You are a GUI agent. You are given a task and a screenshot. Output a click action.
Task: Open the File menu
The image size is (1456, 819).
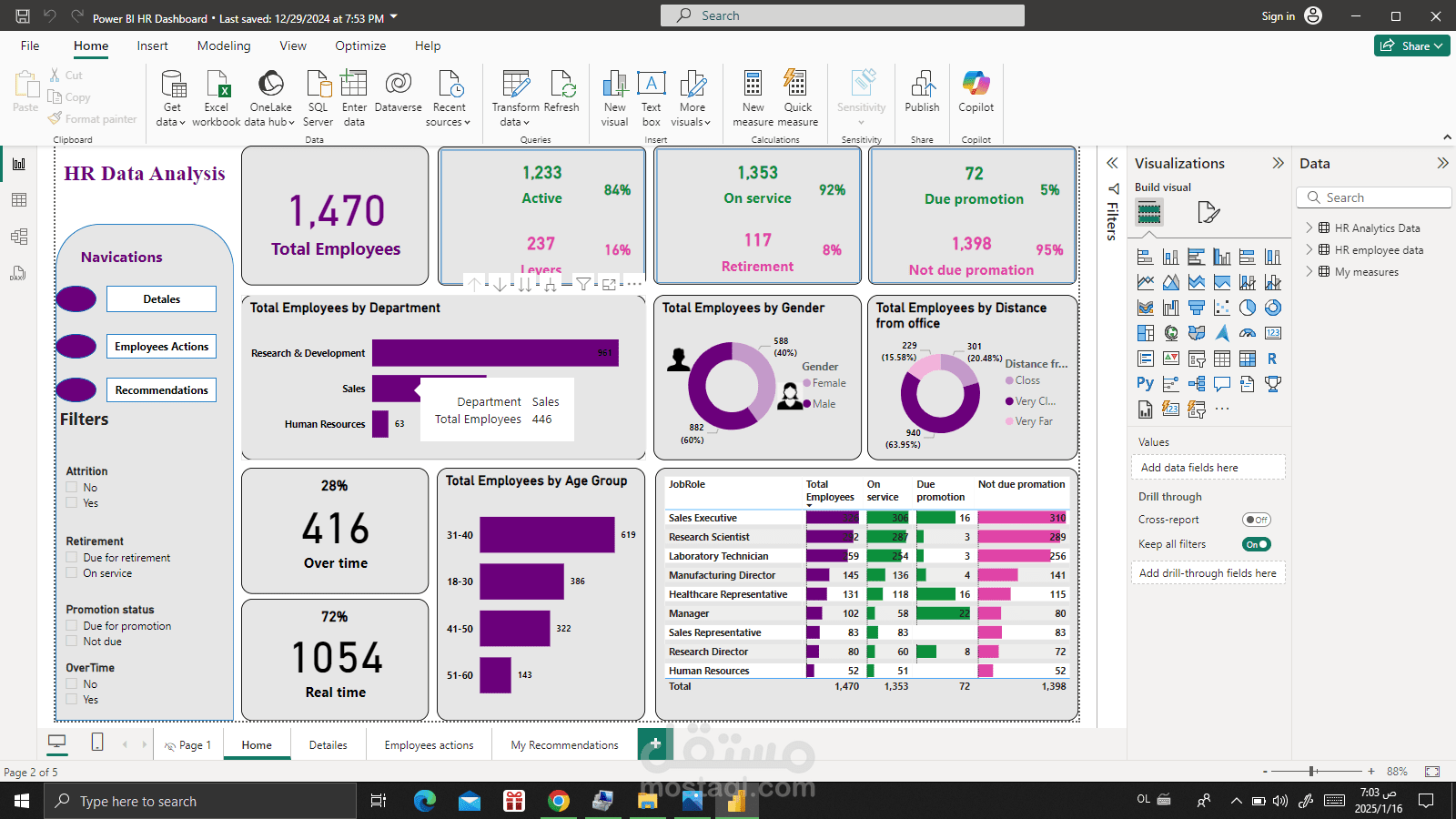tap(30, 45)
